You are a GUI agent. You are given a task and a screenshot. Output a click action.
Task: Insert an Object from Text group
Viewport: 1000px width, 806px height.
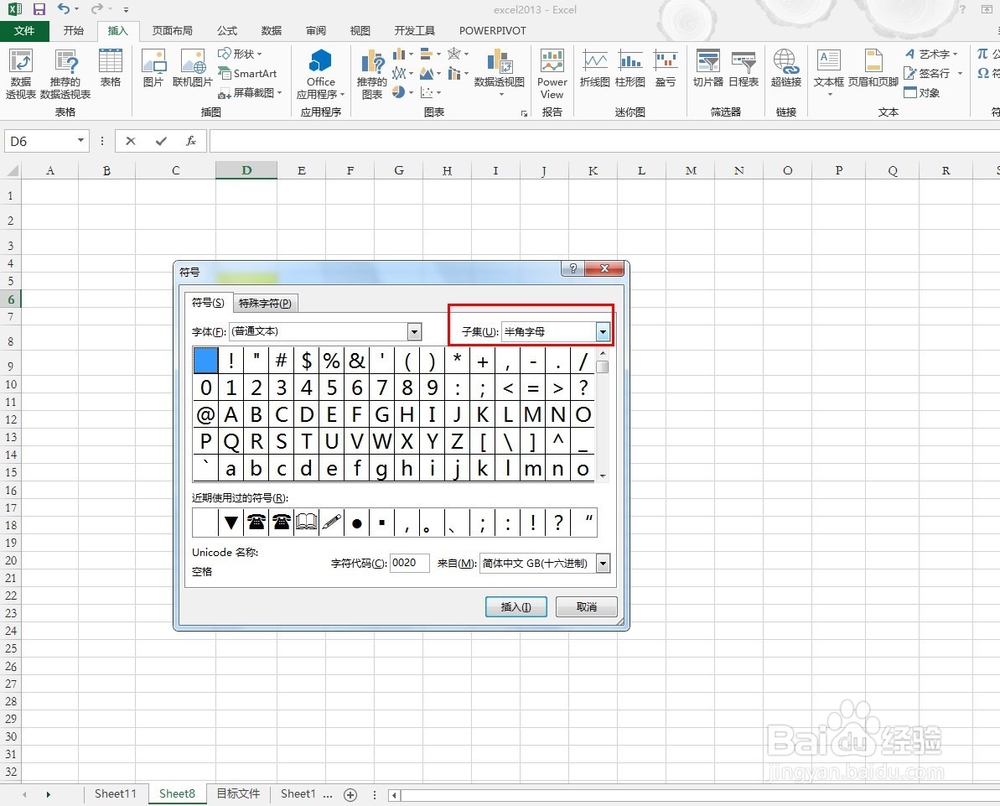922,93
